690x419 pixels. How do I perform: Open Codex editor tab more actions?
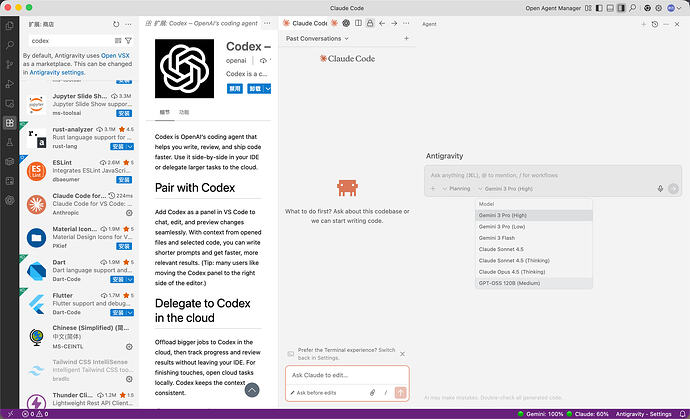point(267,23)
